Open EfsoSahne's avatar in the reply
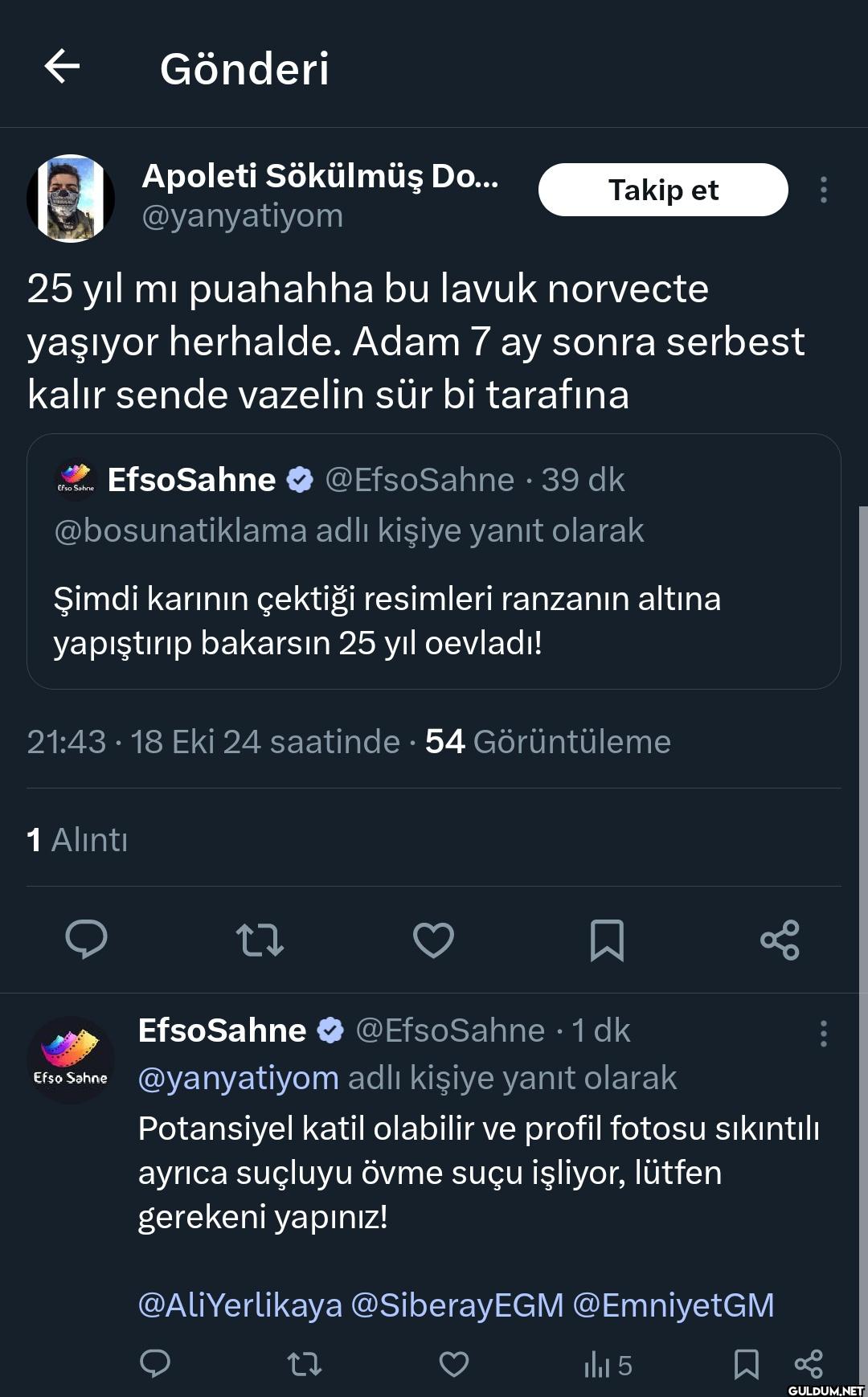 click(x=71, y=1059)
